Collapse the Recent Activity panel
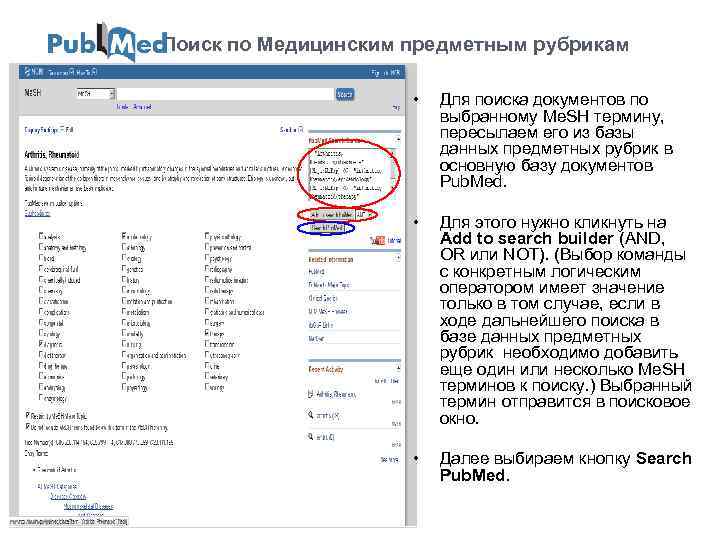The height and width of the screenshot is (540, 720). coord(398,368)
